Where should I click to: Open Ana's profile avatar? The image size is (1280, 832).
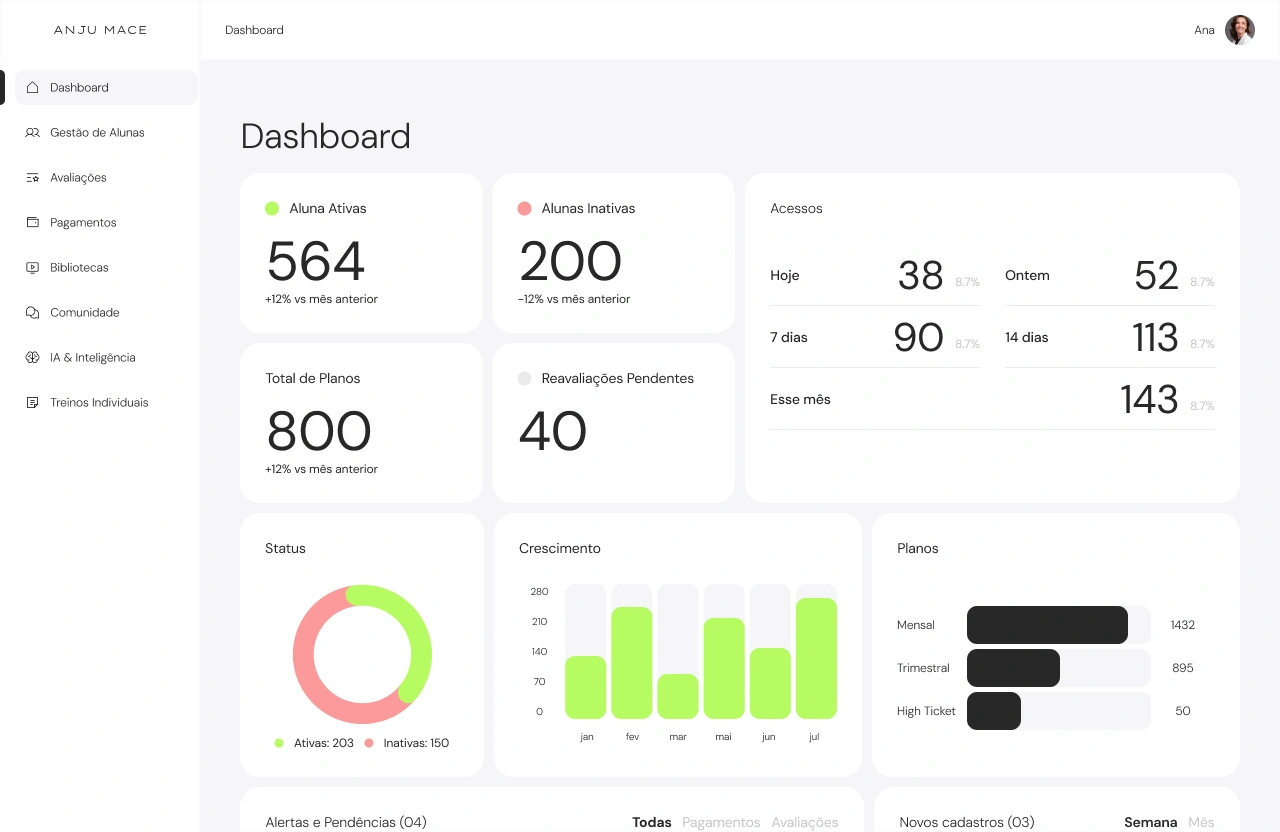(x=1239, y=30)
